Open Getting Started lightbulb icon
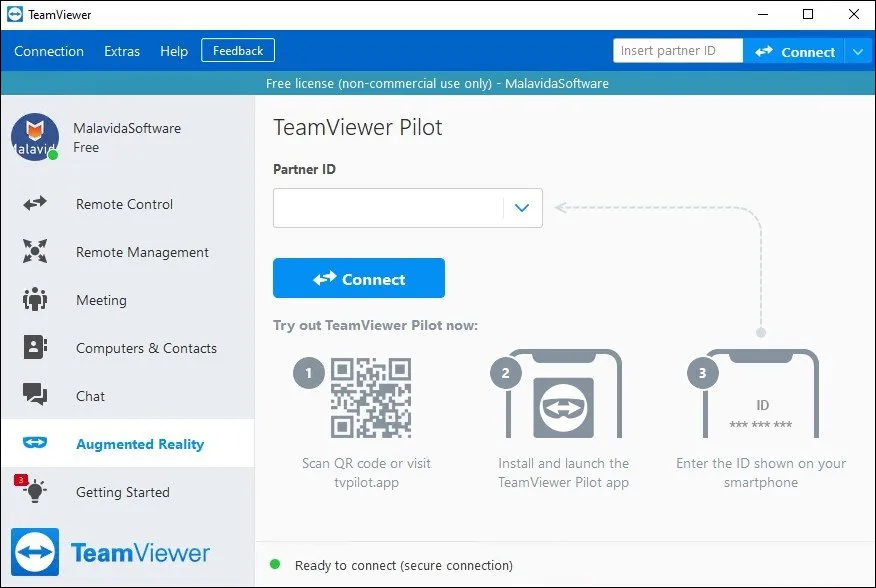 35,491
